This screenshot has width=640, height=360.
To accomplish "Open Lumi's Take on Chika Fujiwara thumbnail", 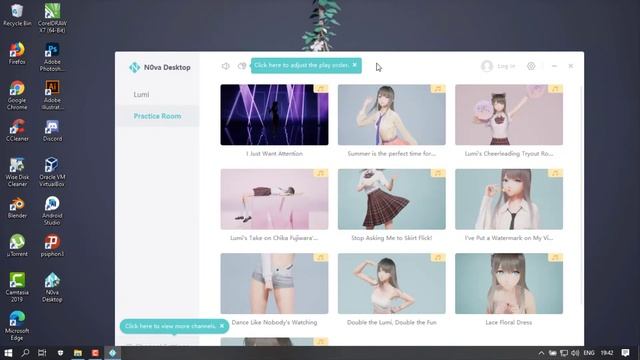I will tap(274, 199).
